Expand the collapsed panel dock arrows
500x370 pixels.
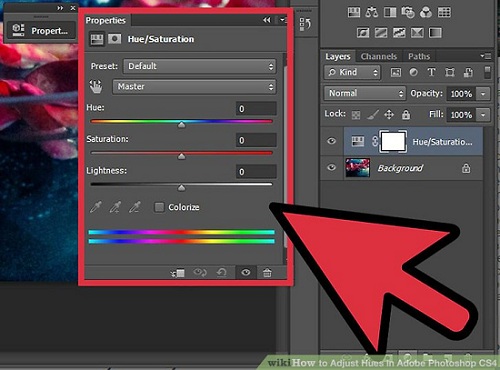click(60, 8)
